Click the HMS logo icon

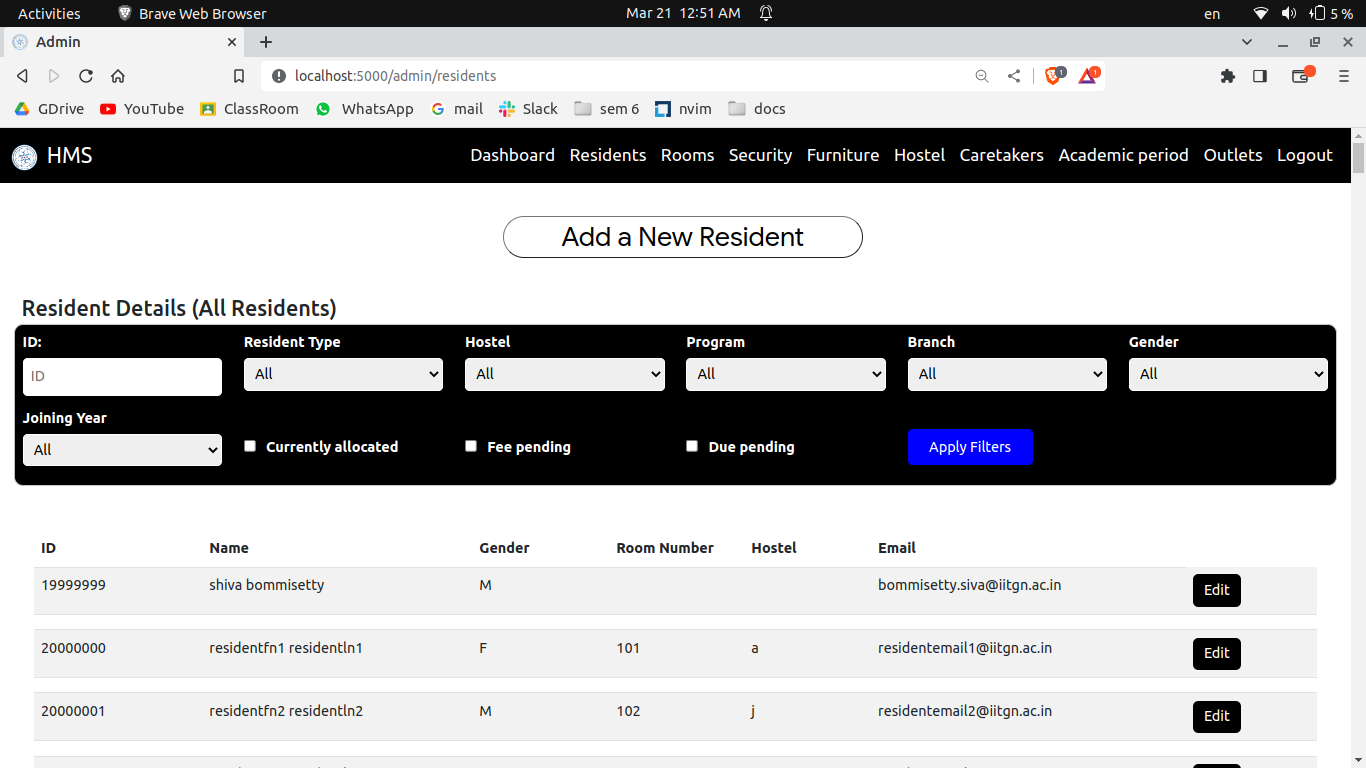pyautogui.click(x=24, y=156)
